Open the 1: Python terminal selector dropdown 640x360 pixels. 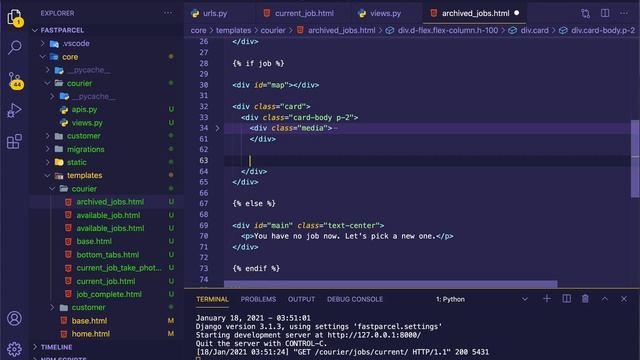(482, 299)
